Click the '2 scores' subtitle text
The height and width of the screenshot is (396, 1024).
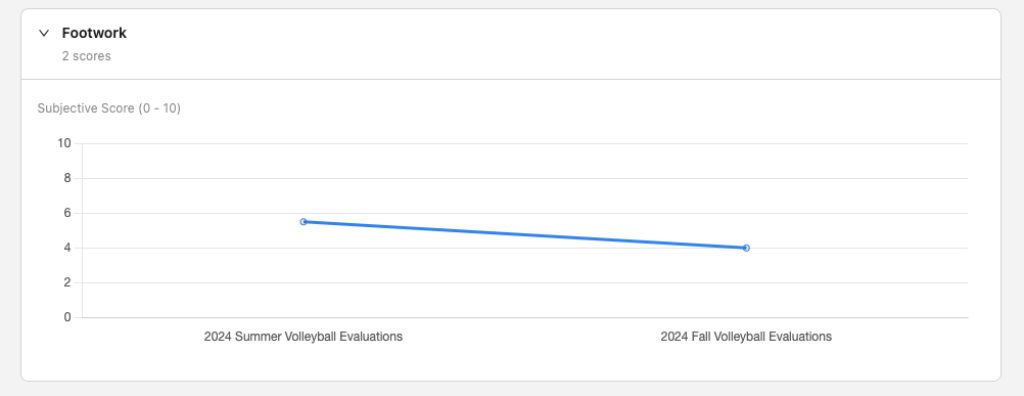click(x=86, y=56)
